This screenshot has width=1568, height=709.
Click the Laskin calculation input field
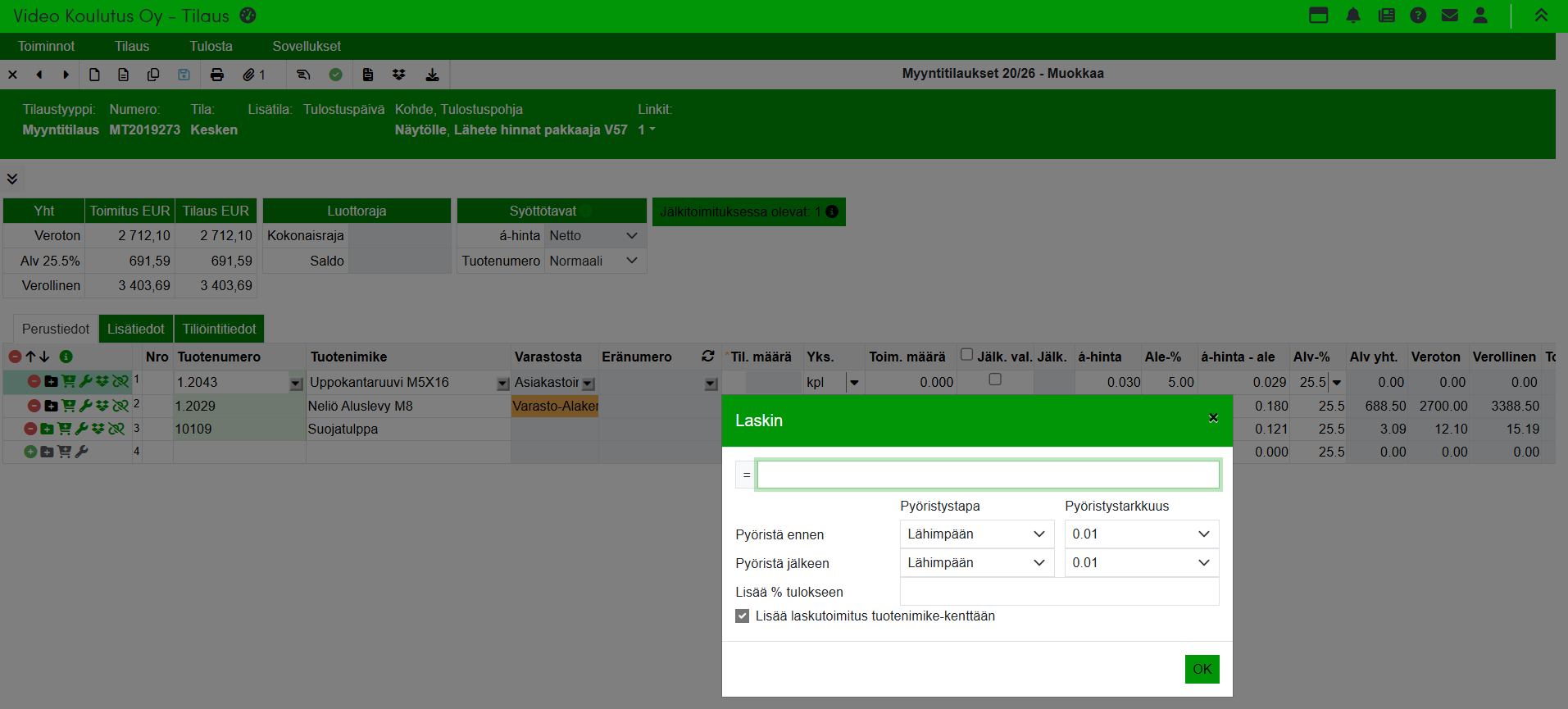pos(988,475)
